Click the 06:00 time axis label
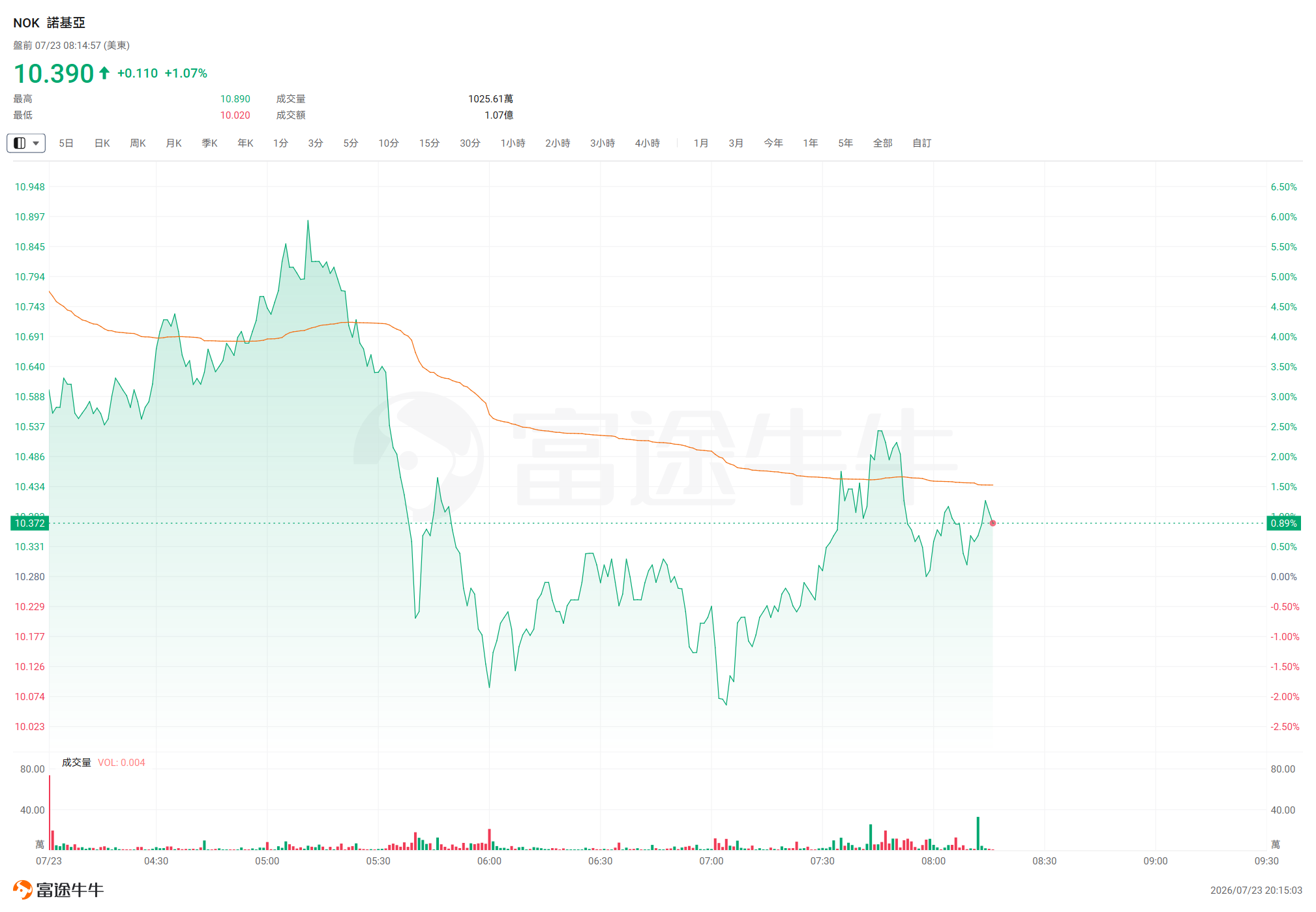 [489, 861]
